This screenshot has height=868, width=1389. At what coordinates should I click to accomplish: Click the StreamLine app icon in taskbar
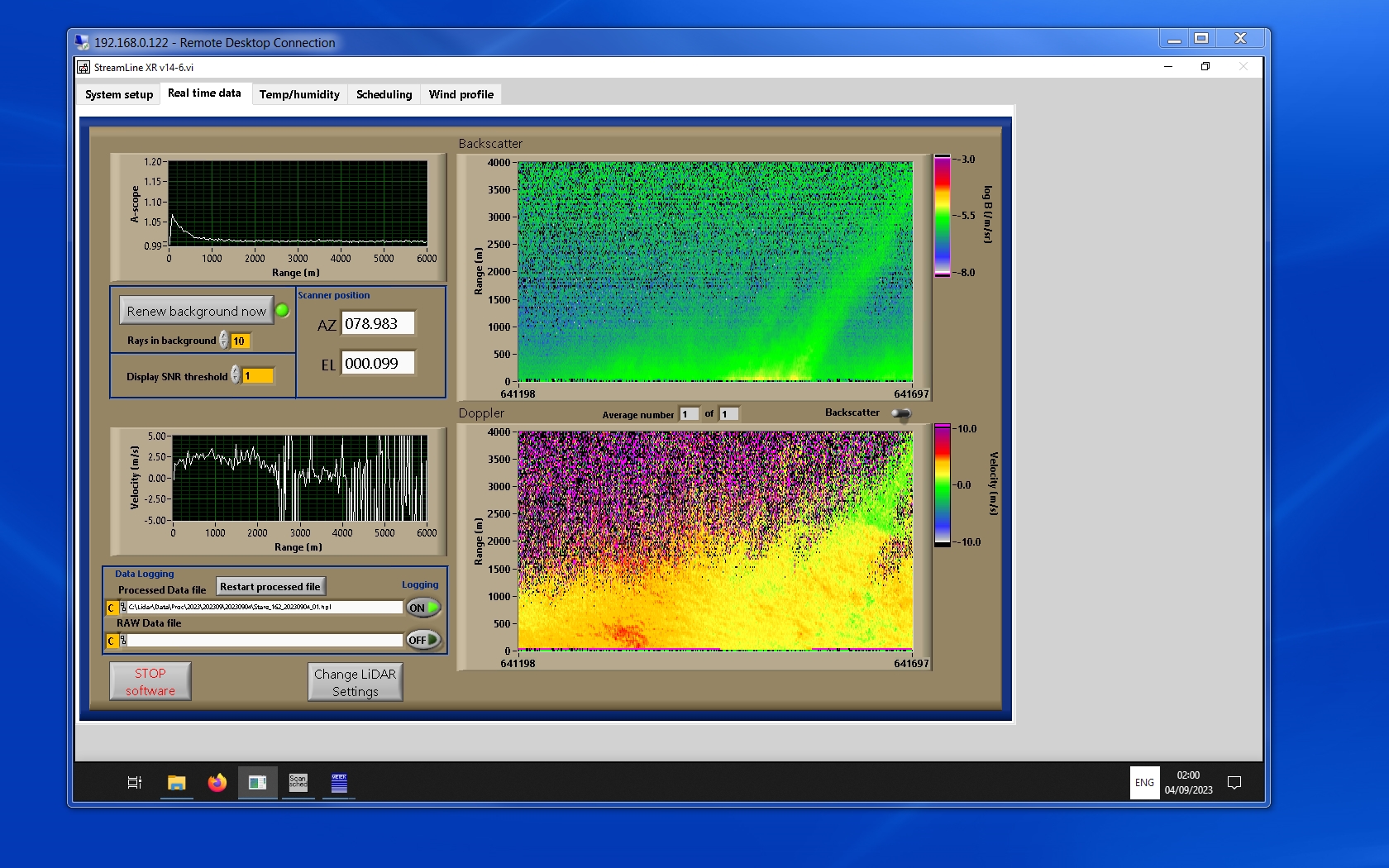(257, 782)
